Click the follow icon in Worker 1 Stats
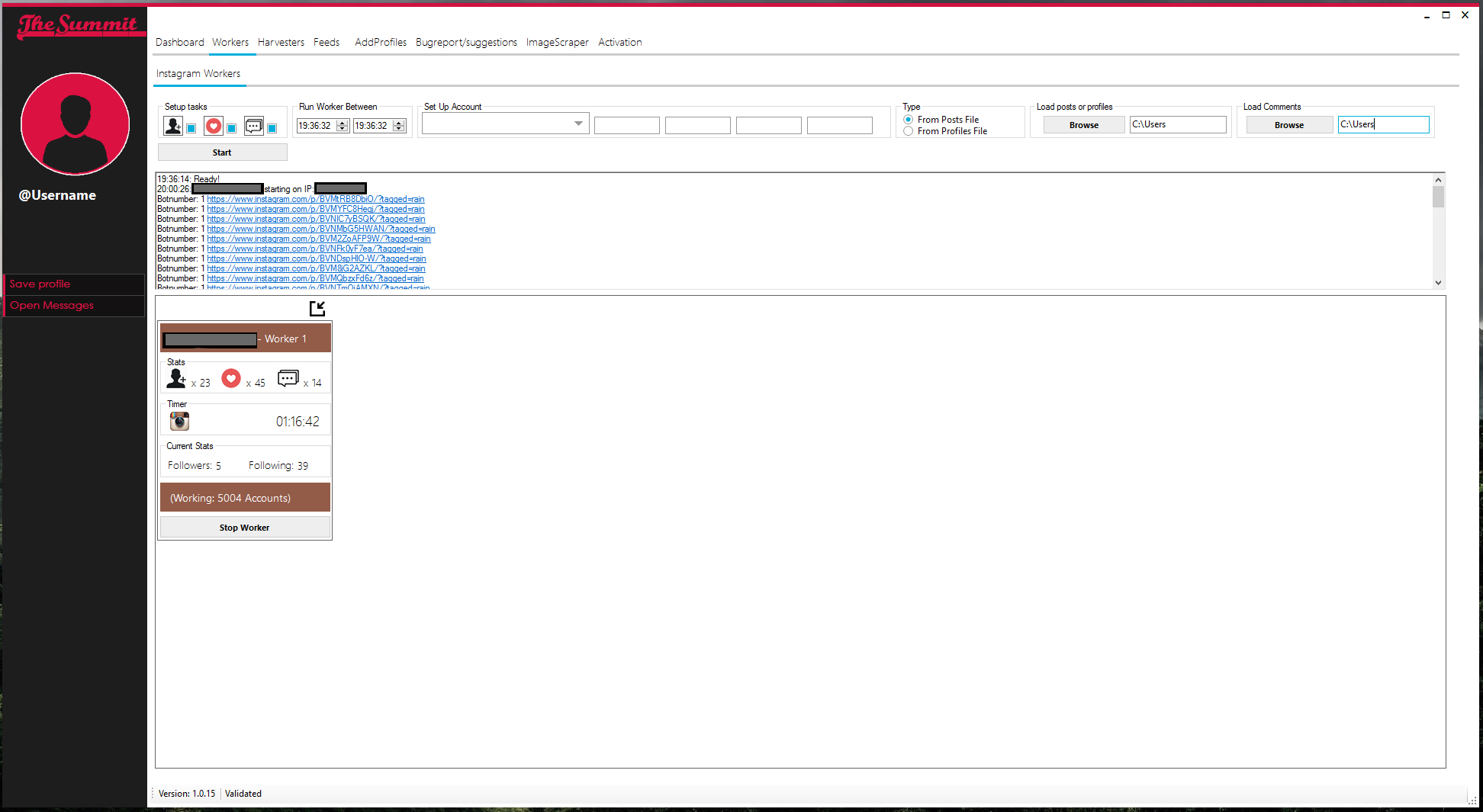This screenshot has width=1483, height=812. pos(176,378)
